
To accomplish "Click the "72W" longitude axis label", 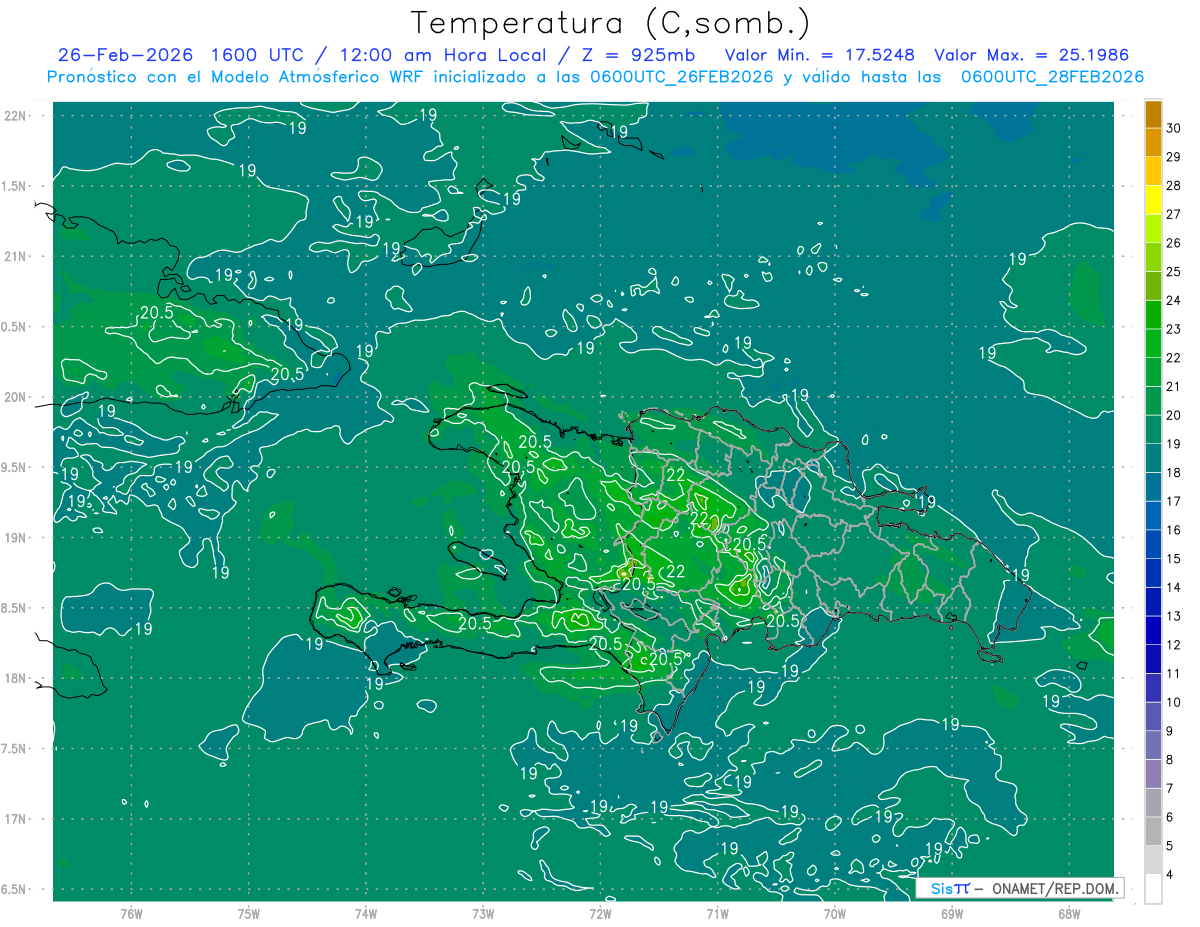I will (600, 914).
